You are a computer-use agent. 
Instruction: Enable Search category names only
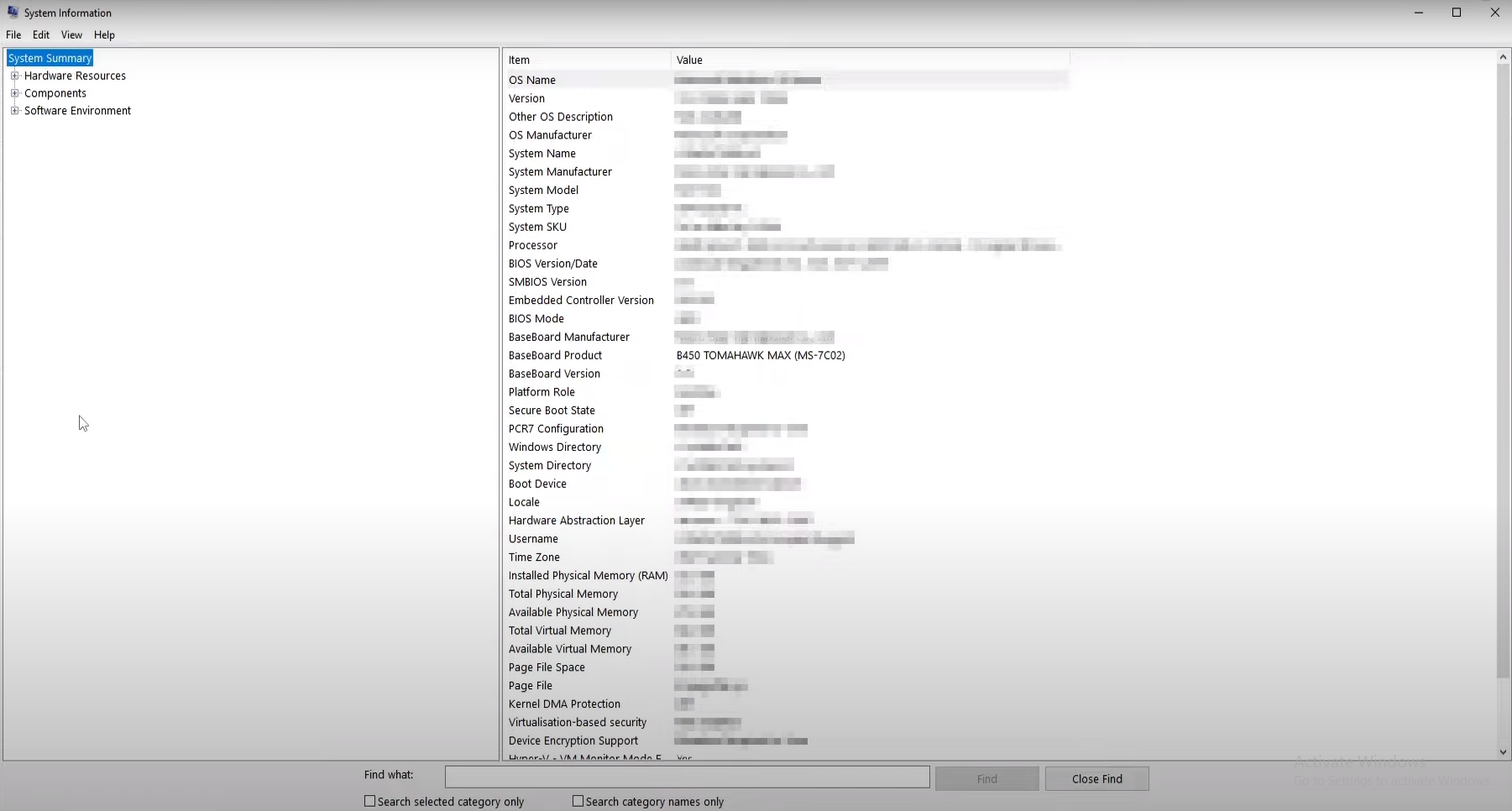point(578,802)
